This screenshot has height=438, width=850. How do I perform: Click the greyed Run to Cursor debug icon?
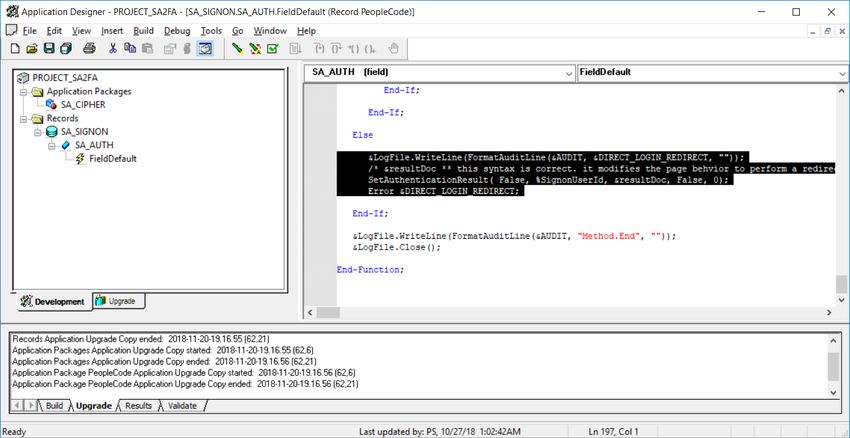[x=370, y=49]
